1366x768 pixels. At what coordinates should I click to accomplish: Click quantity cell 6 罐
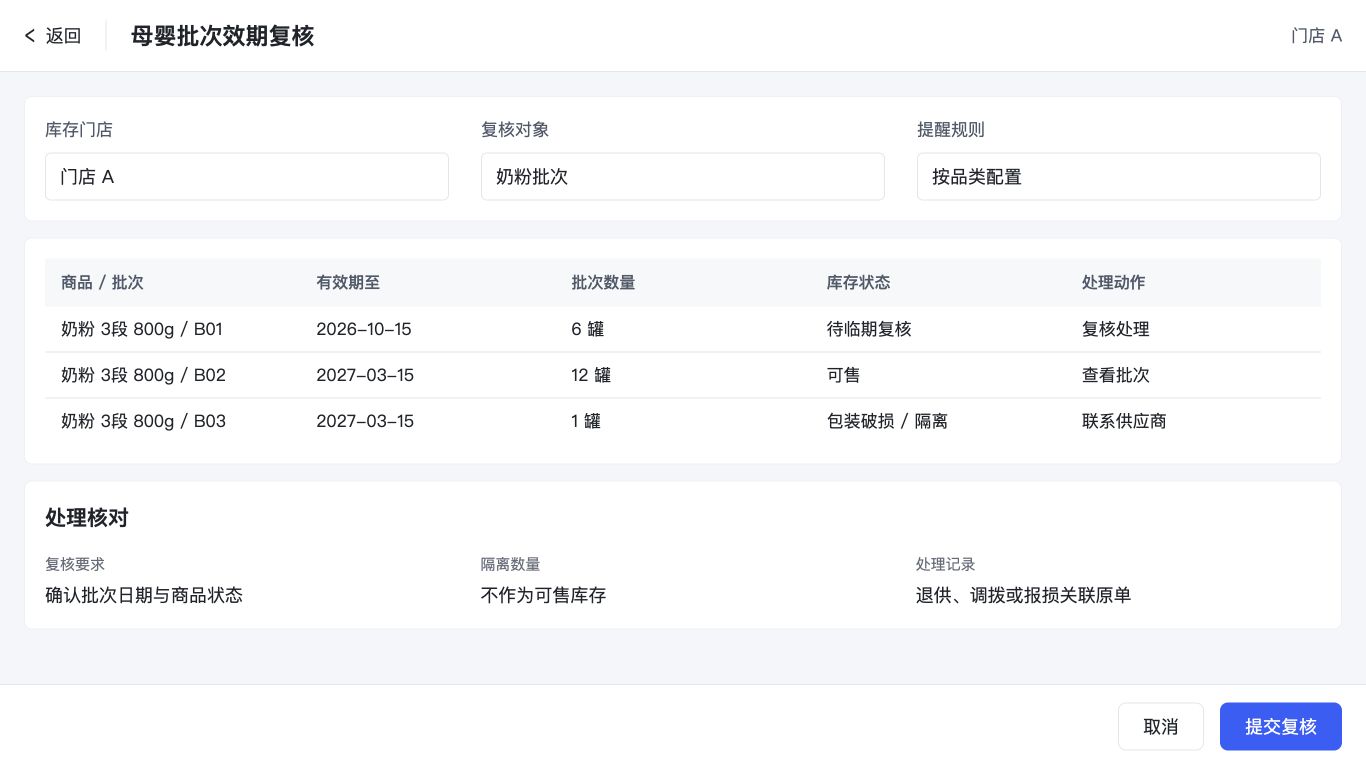point(588,329)
